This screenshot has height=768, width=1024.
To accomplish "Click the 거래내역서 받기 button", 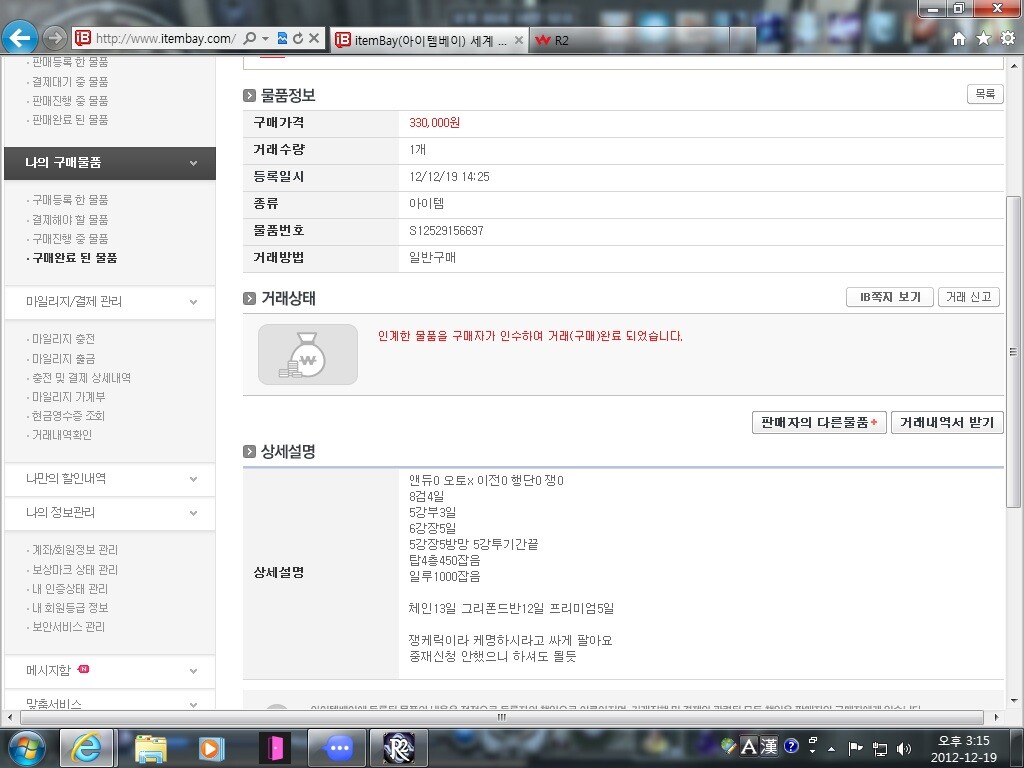I will [946, 422].
